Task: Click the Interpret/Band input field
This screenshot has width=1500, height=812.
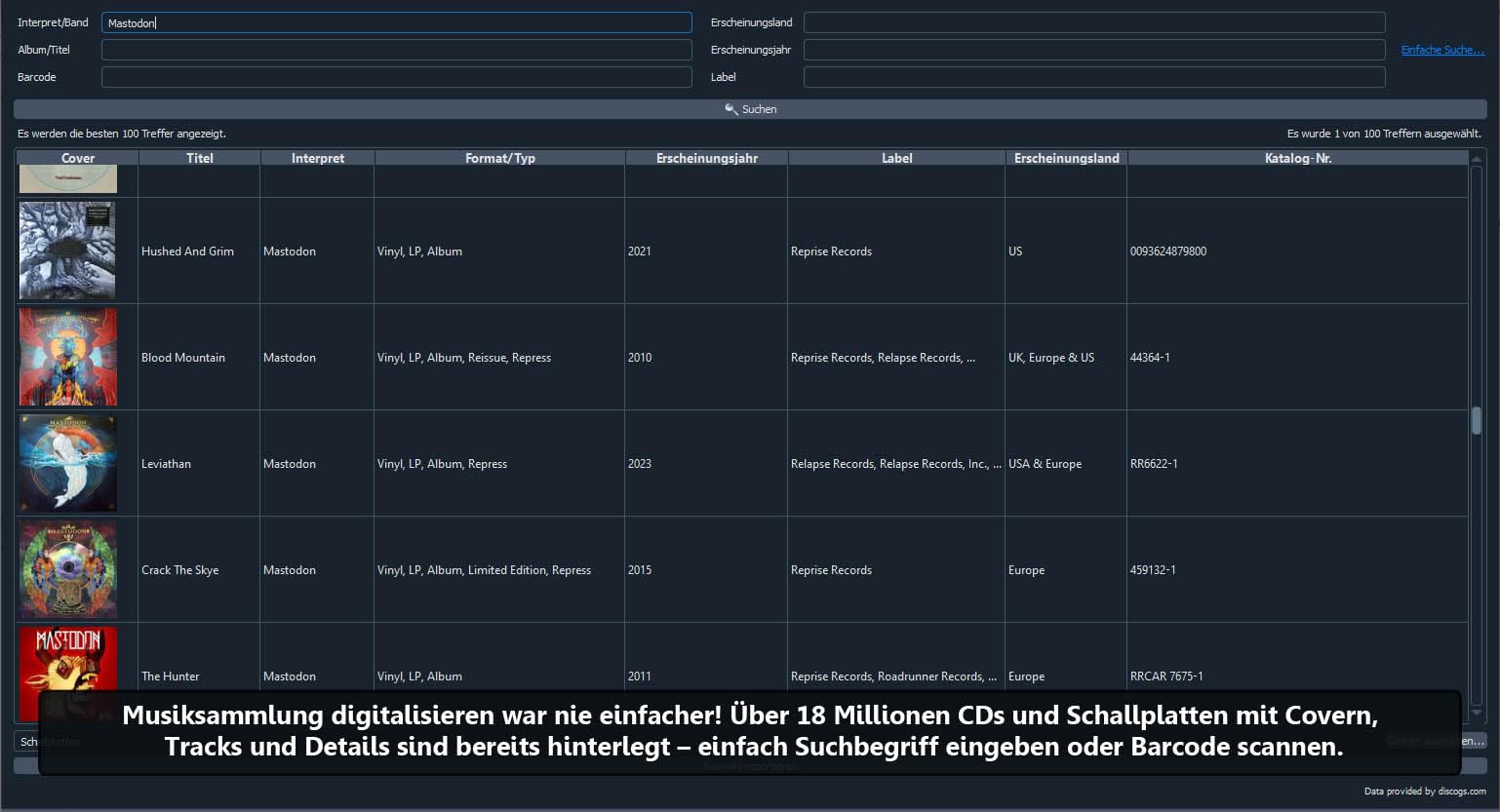Action: [396, 22]
